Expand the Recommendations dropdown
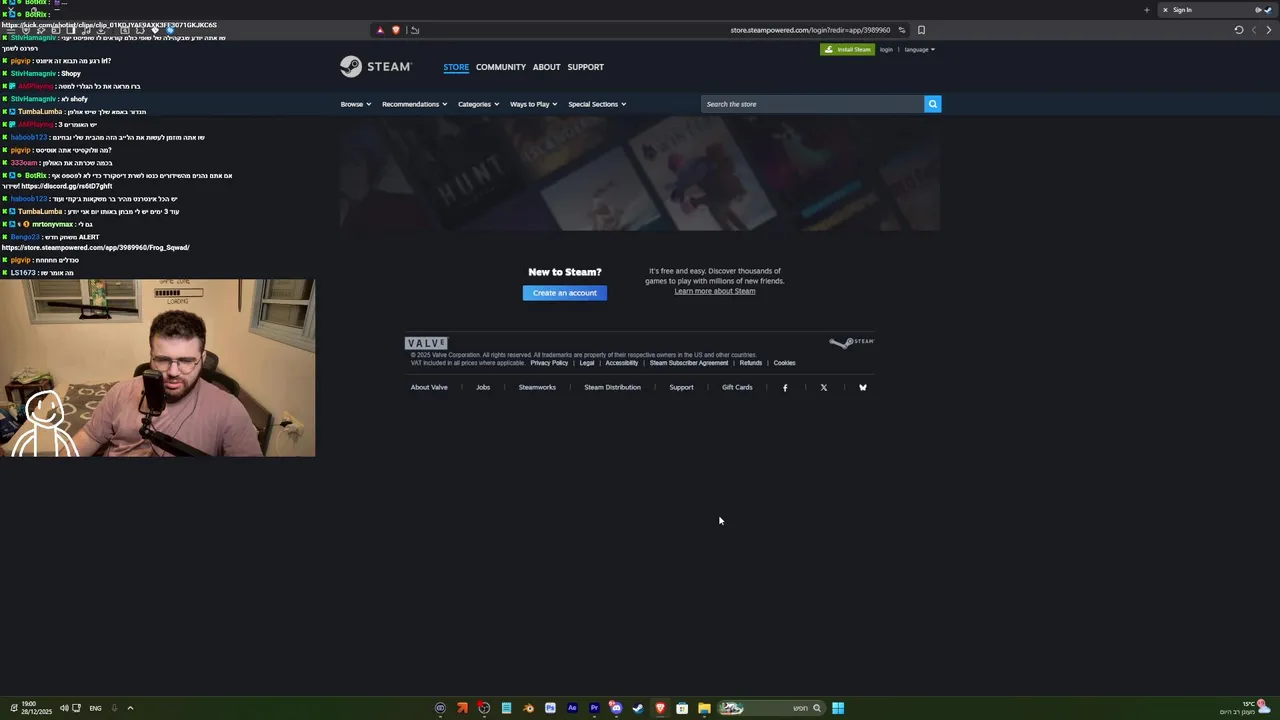This screenshot has height=720, width=1280. [x=414, y=104]
